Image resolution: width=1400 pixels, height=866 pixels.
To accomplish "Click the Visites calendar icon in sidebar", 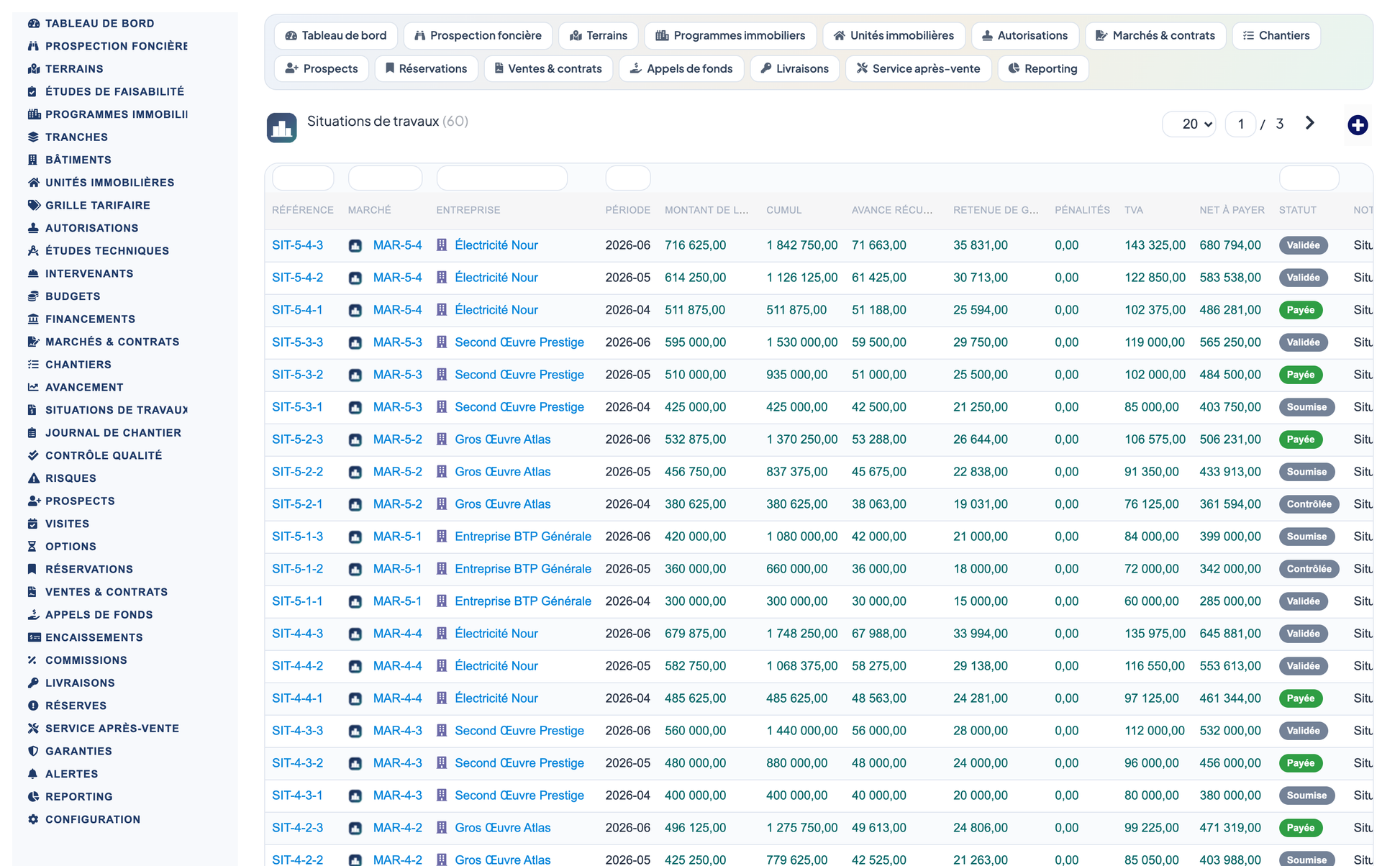I will [x=33, y=524].
